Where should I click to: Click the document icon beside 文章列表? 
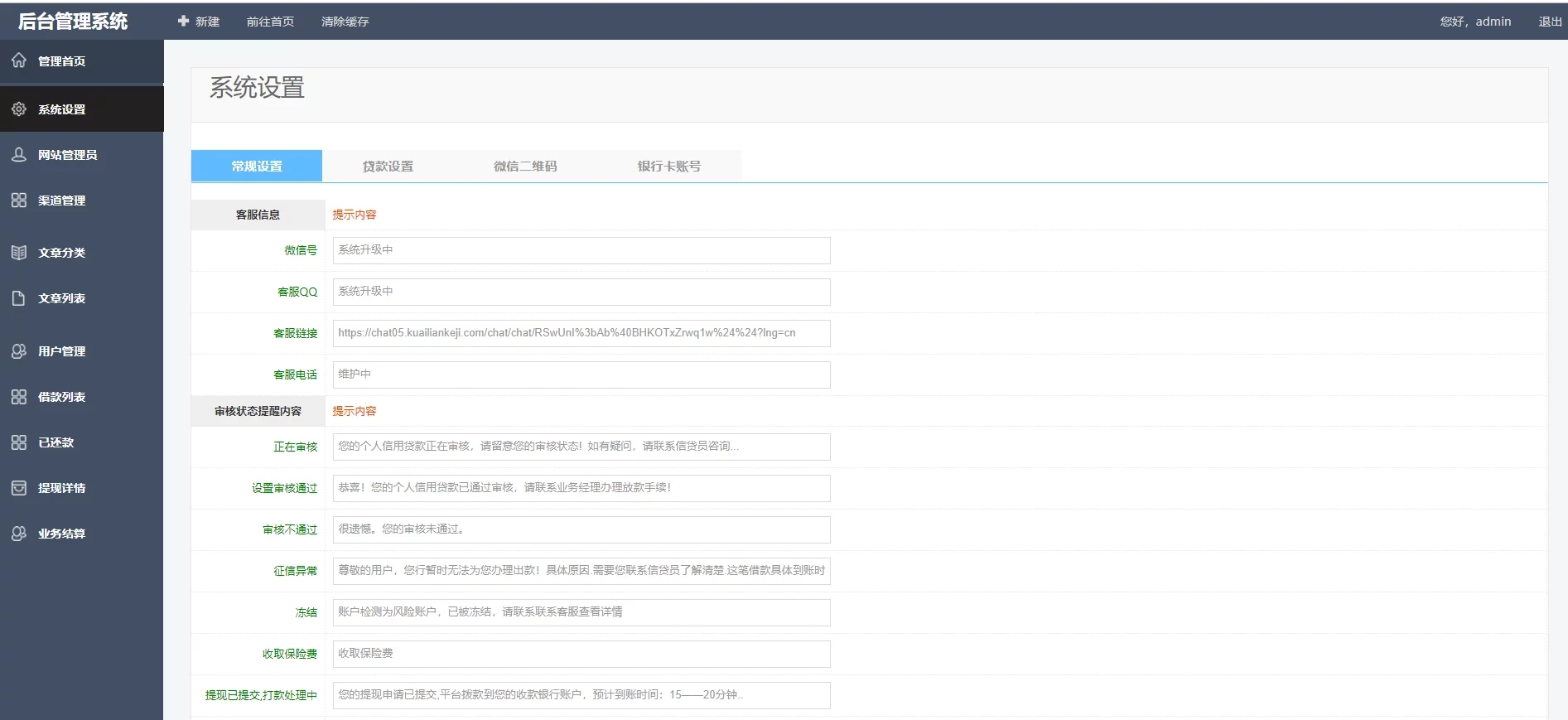click(x=19, y=298)
